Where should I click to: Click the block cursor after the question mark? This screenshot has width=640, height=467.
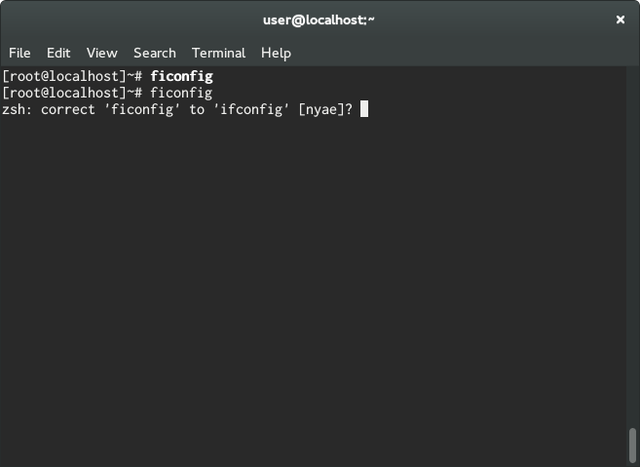tap(364, 109)
